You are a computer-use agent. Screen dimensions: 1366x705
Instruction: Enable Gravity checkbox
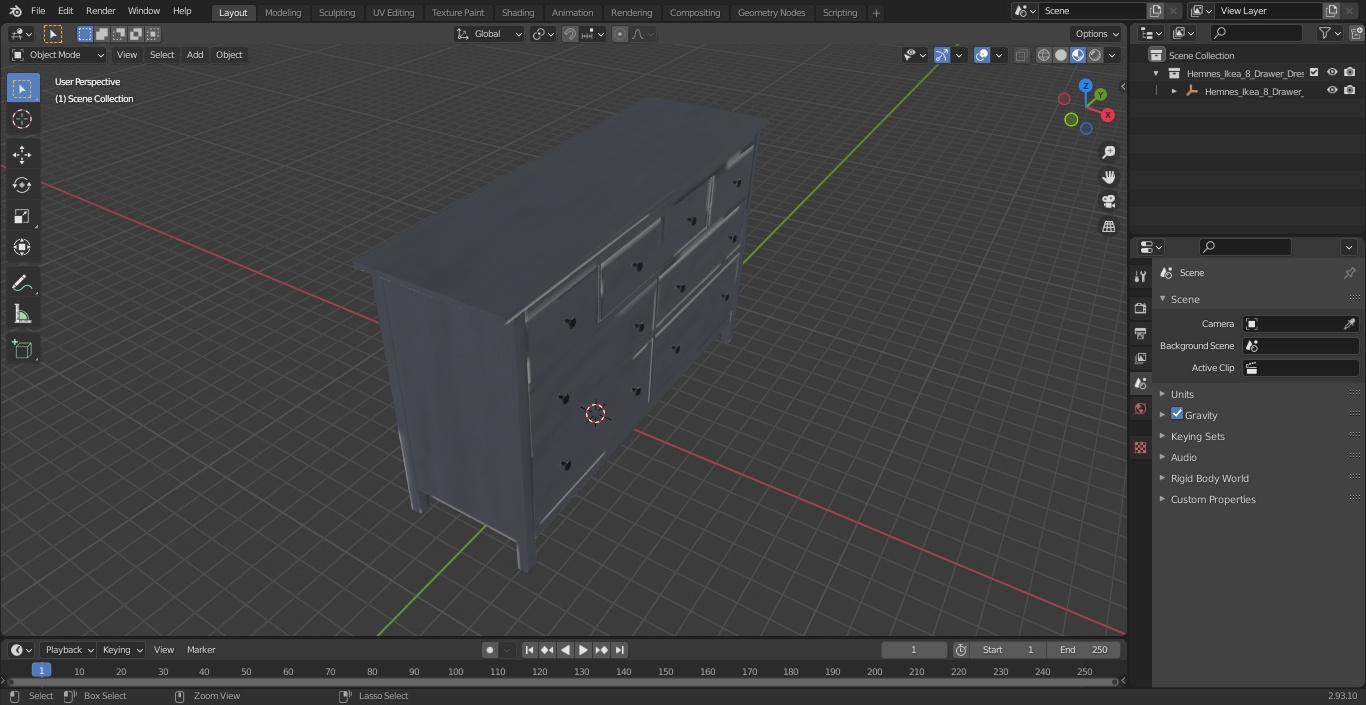pyautogui.click(x=1177, y=414)
